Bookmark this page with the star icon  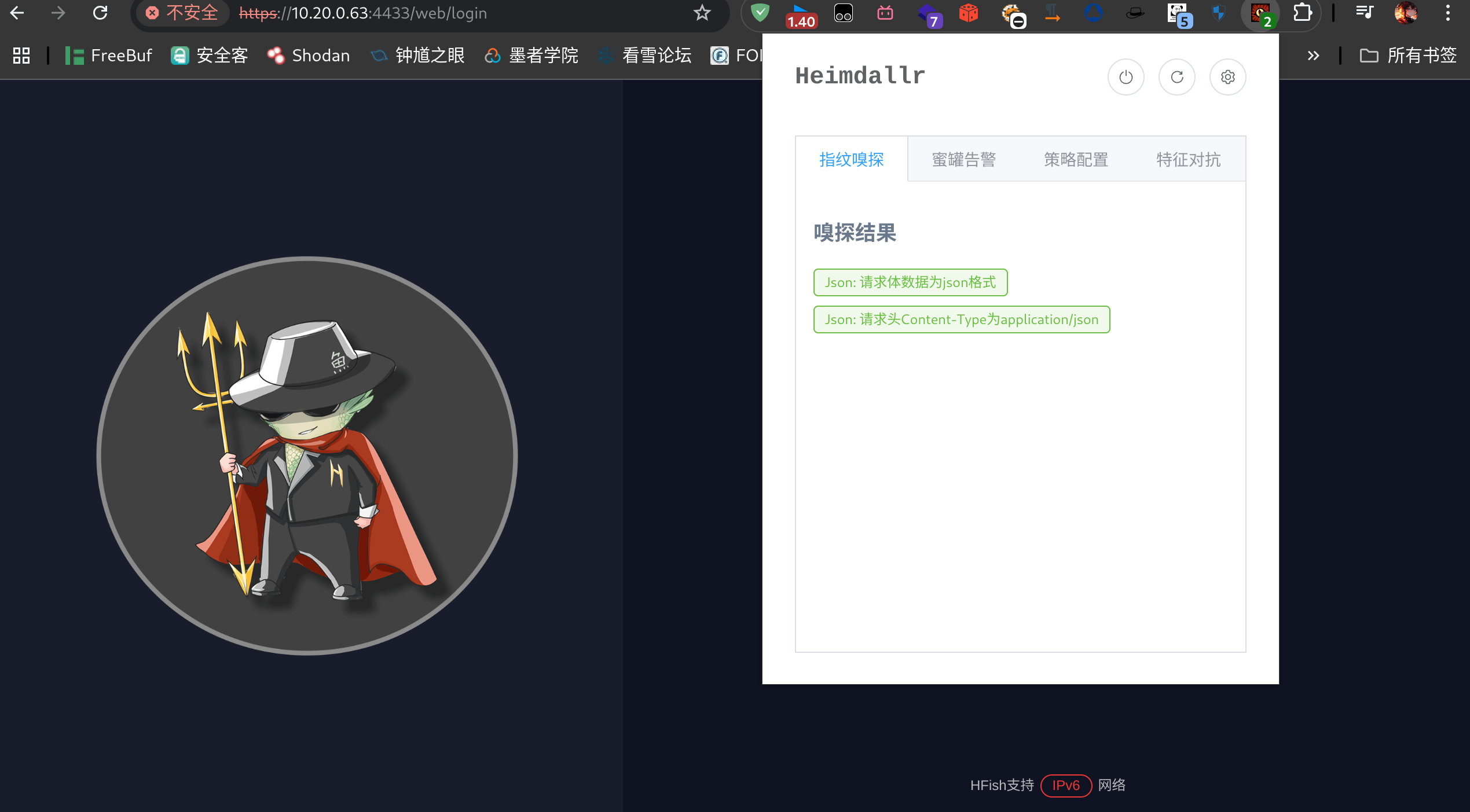702,13
